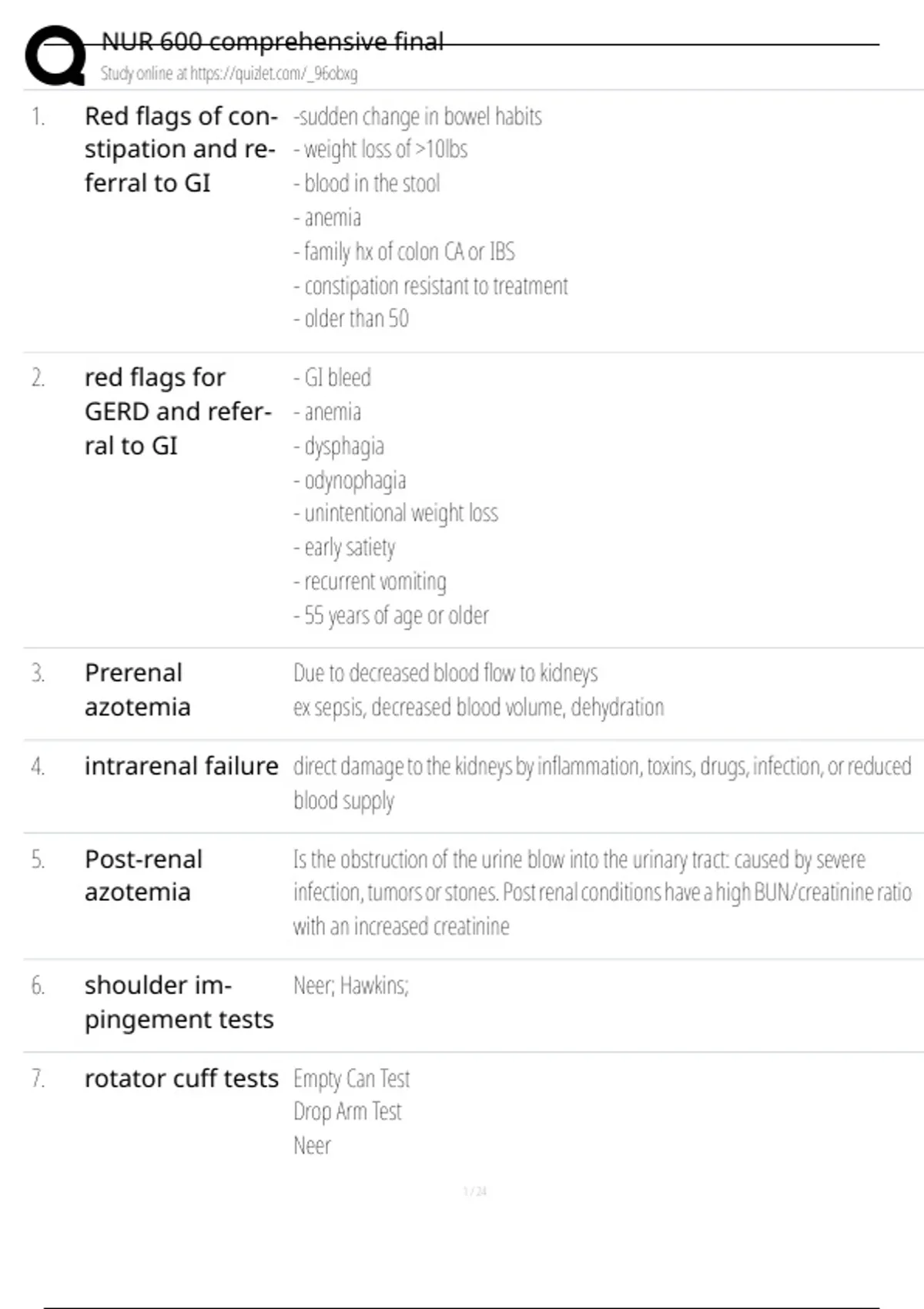924x1309 pixels.
Task: Select the Post-renal azotemia term
Action: 143,875
